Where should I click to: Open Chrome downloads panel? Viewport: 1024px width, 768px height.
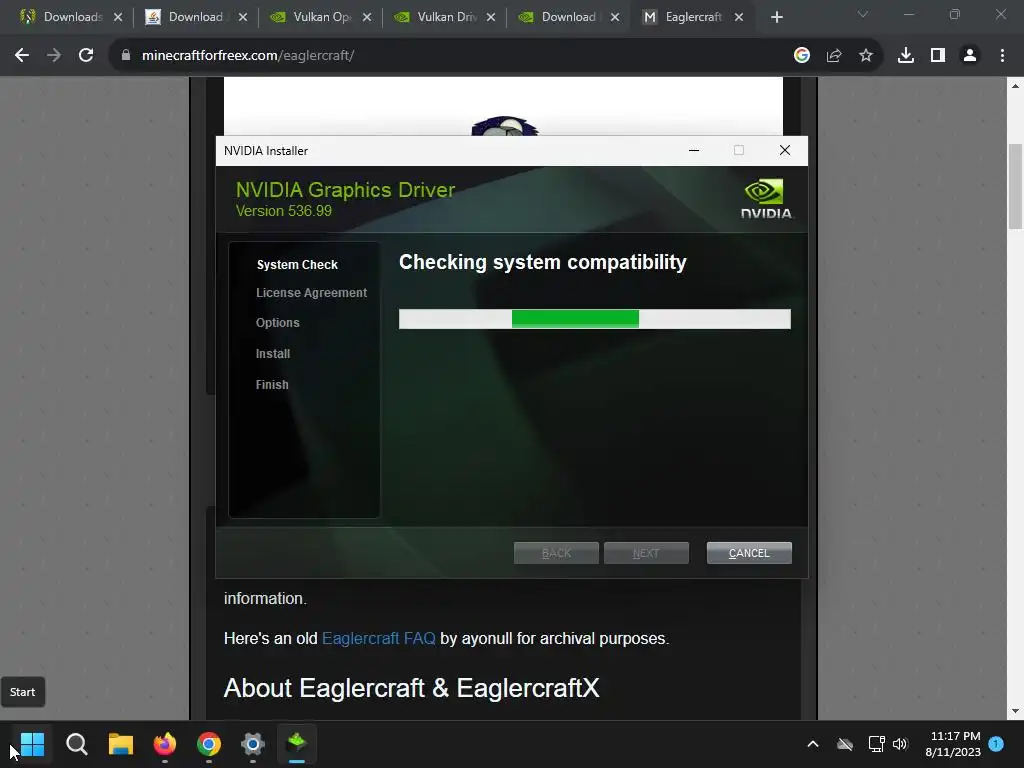coord(906,56)
